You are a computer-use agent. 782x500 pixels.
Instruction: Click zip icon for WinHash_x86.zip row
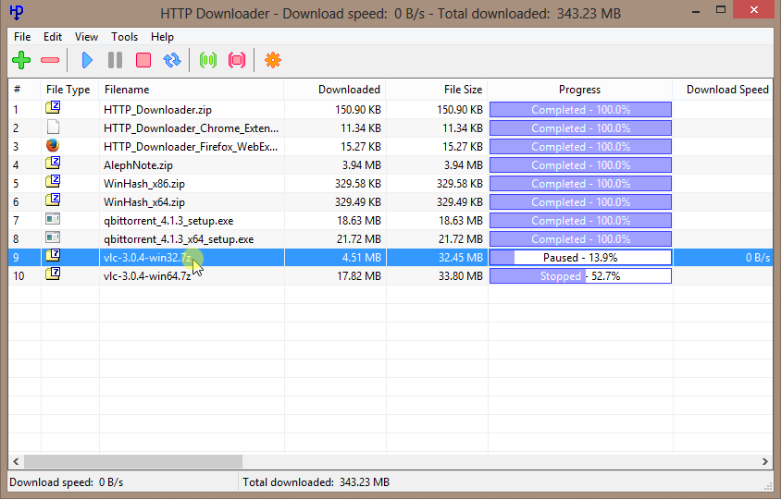tap(53, 181)
